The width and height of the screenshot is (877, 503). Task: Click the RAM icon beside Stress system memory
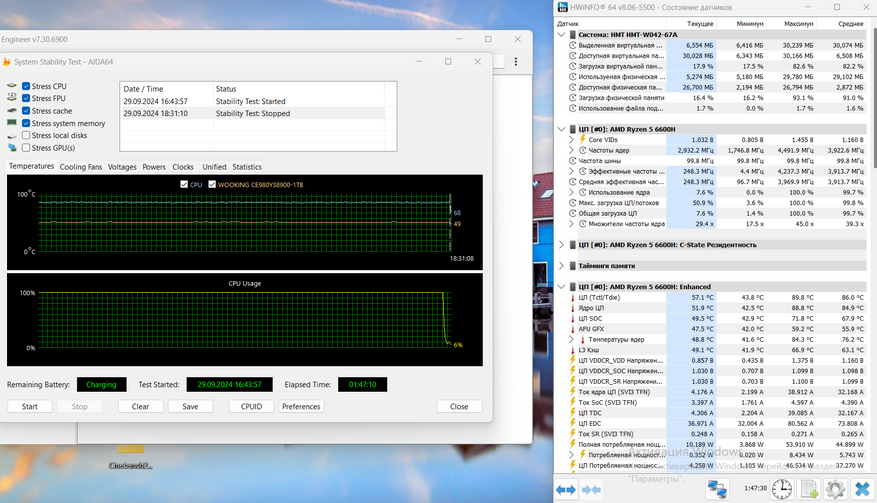[12, 123]
